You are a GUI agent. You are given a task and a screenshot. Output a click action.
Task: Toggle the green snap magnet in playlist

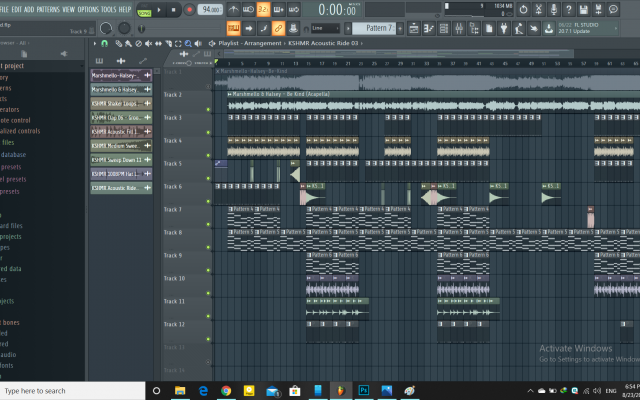[x=105, y=43]
